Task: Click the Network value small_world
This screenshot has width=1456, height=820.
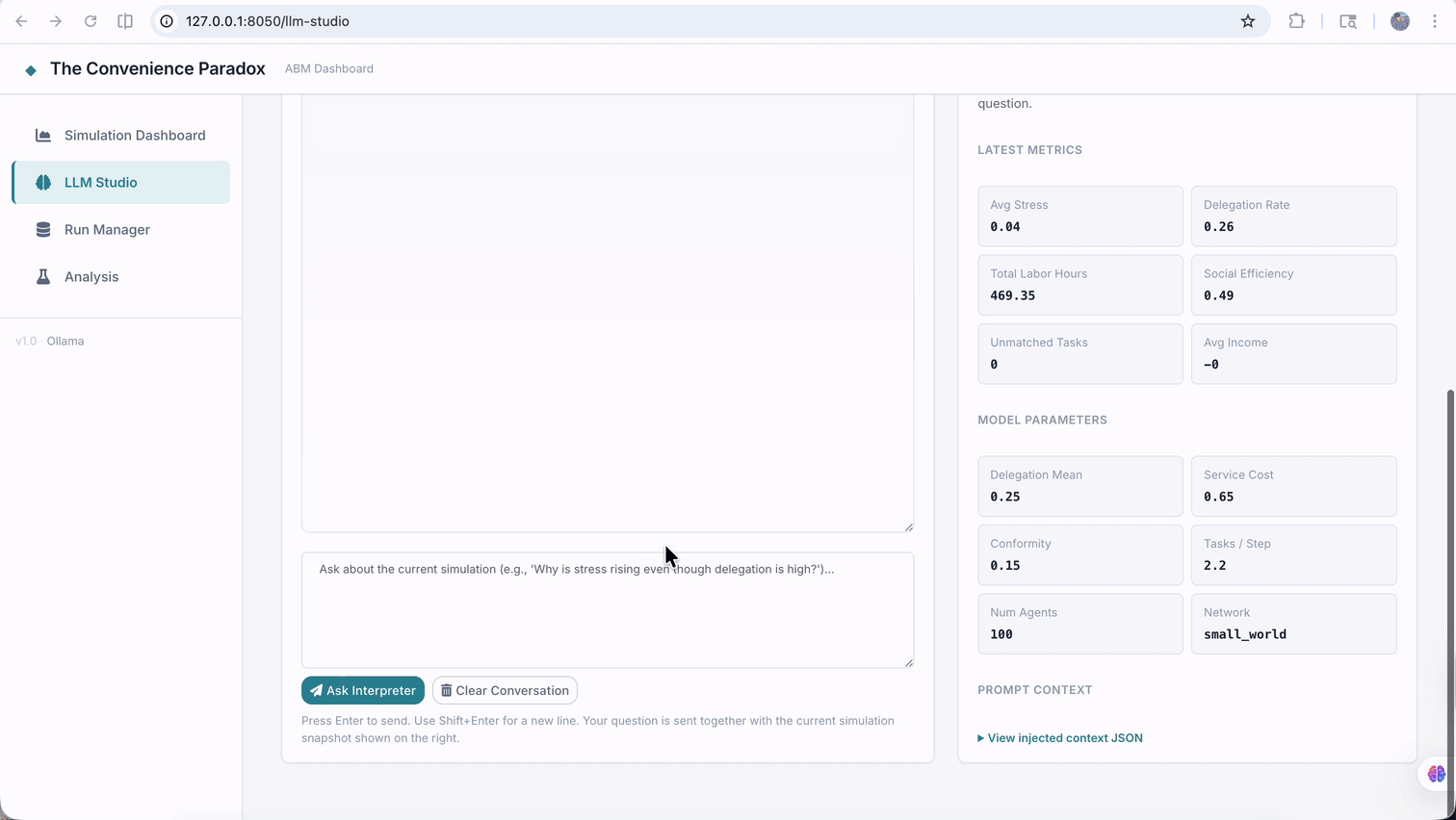Action: 1245,635
